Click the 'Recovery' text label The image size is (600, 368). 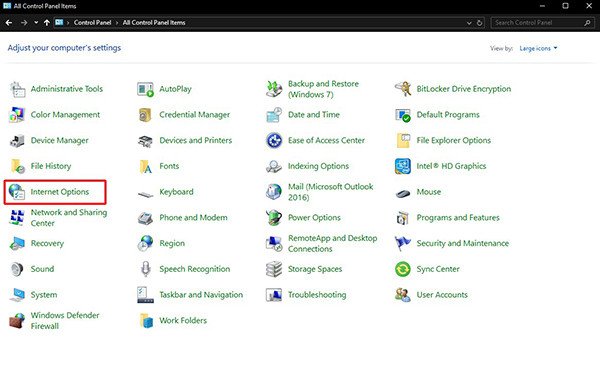pyautogui.click(x=47, y=244)
